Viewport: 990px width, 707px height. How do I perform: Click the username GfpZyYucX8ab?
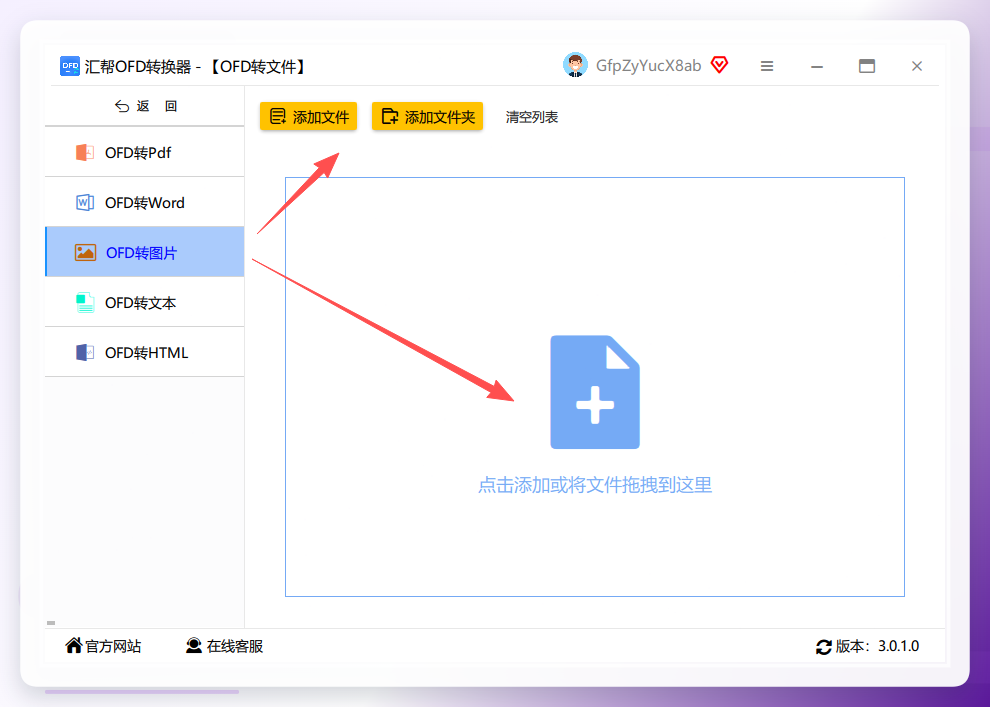click(x=648, y=66)
